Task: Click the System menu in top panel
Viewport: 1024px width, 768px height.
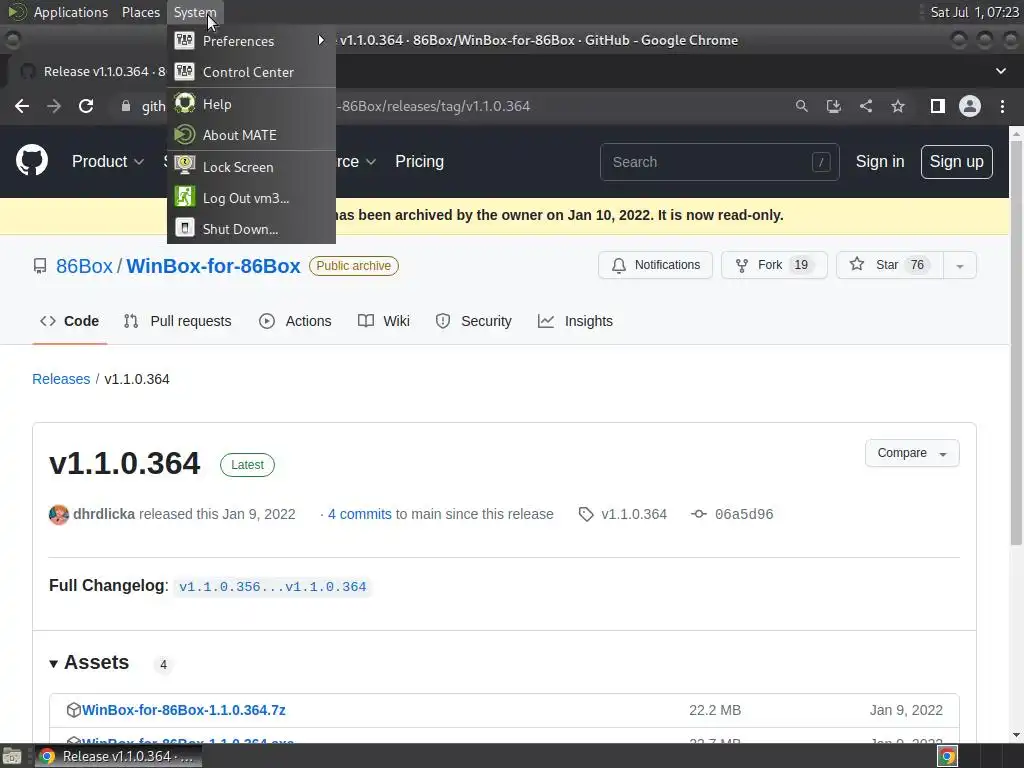Action: (x=195, y=12)
